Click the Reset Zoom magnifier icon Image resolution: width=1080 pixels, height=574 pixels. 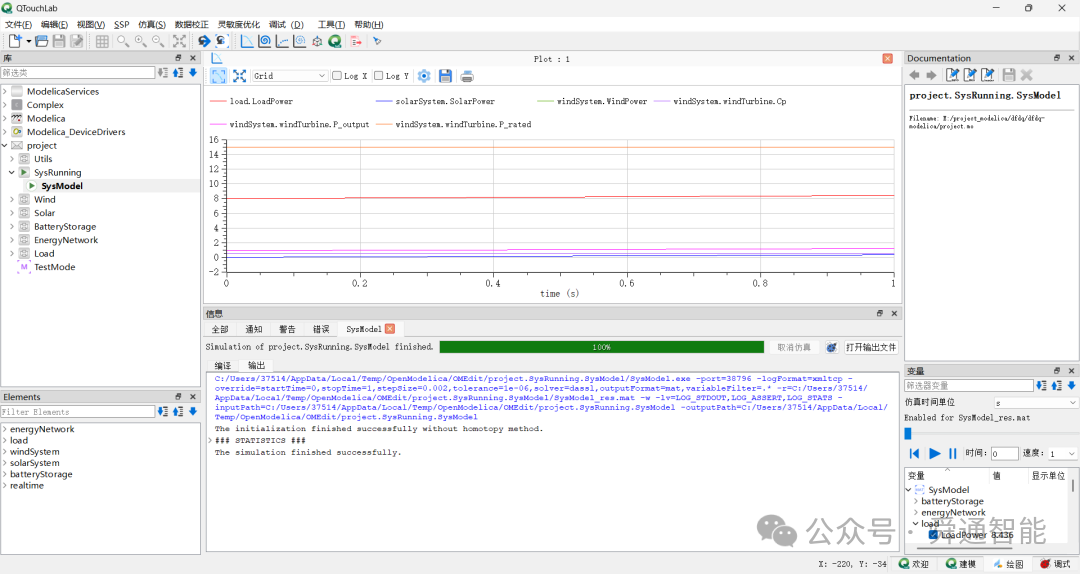coord(123,41)
